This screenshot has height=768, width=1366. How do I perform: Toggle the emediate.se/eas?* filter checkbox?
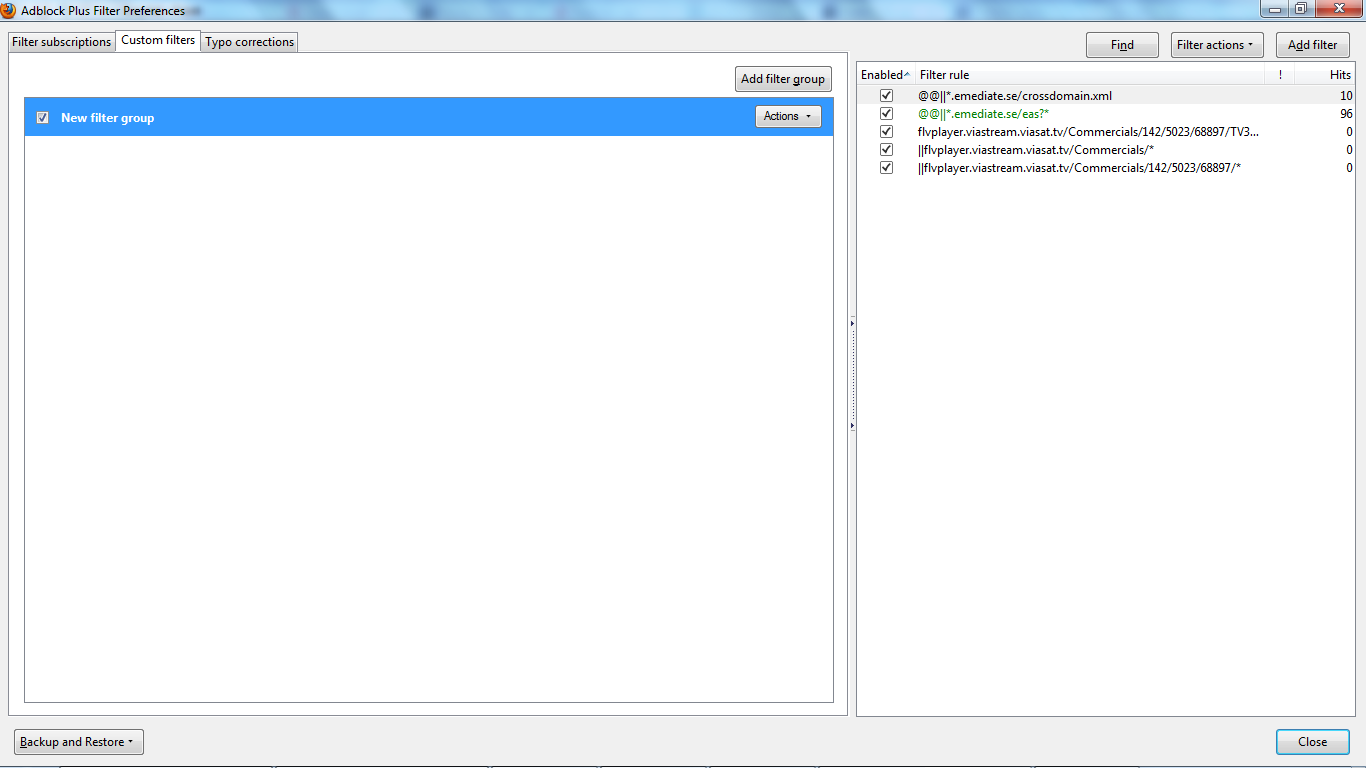[x=886, y=114]
